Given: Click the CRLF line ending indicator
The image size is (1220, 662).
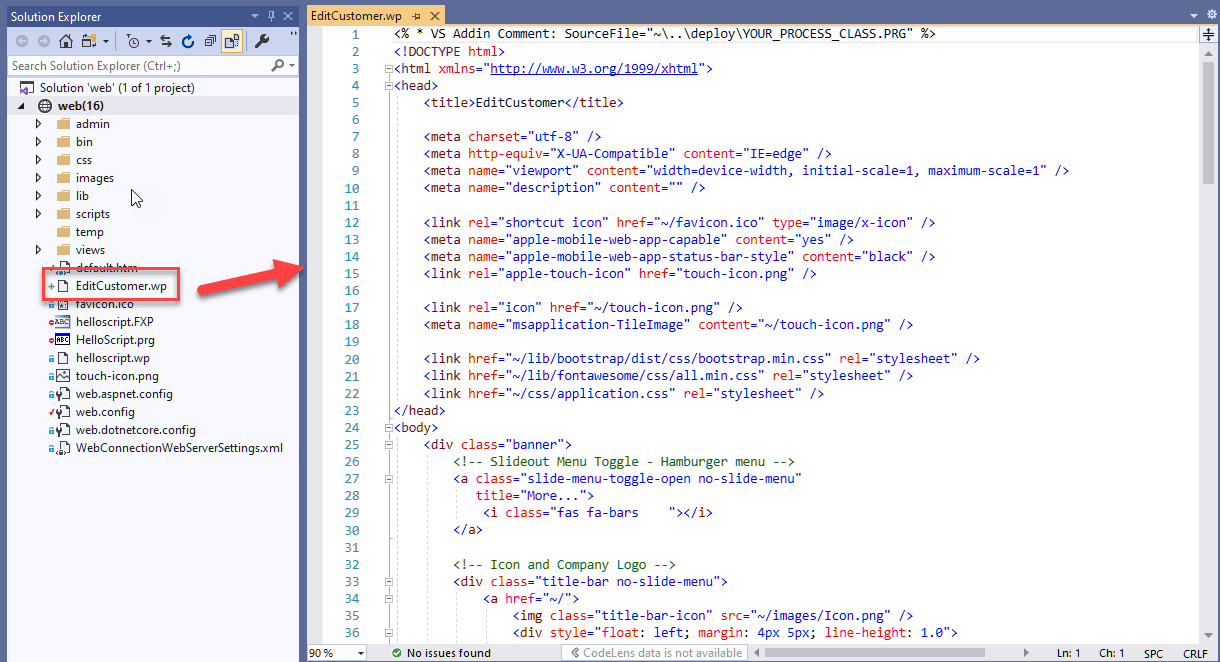Looking at the screenshot, I should tap(1195, 653).
